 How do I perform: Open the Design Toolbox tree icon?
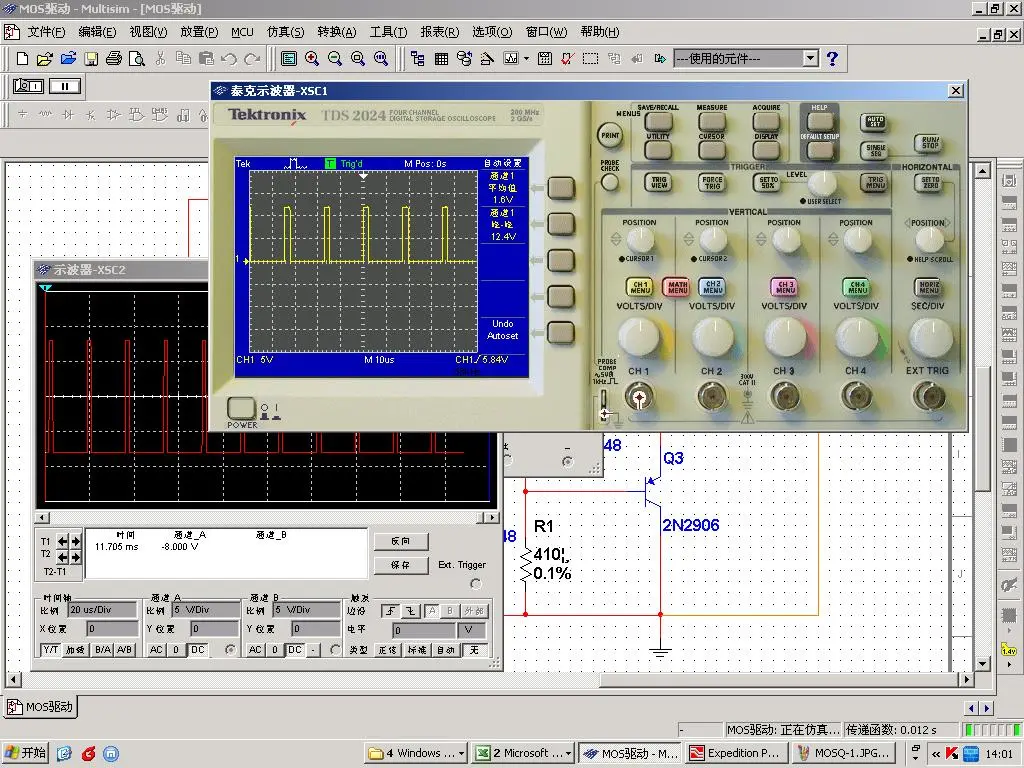pyautogui.click(x=418, y=59)
